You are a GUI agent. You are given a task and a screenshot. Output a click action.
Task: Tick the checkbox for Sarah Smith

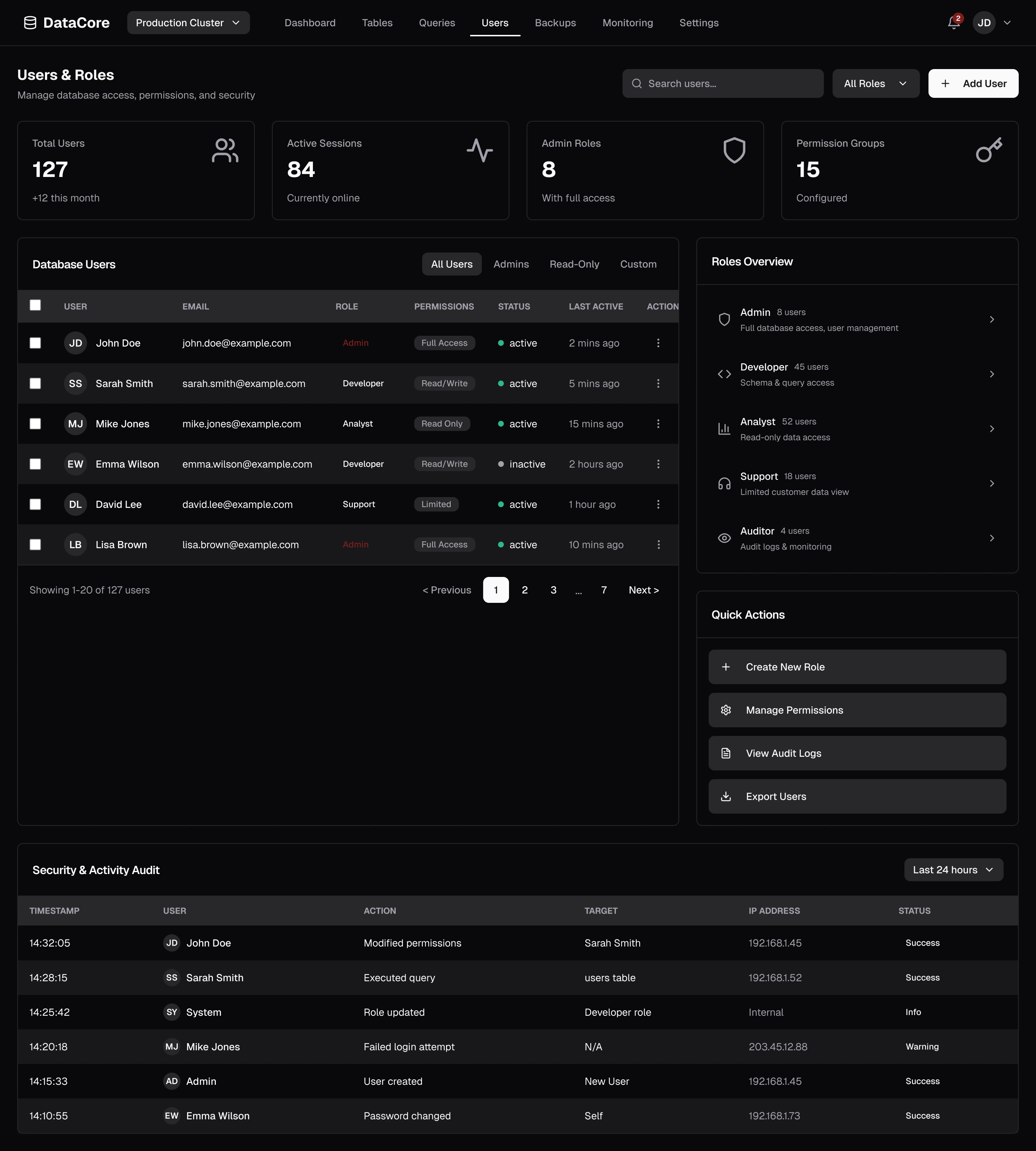point(35,383)
